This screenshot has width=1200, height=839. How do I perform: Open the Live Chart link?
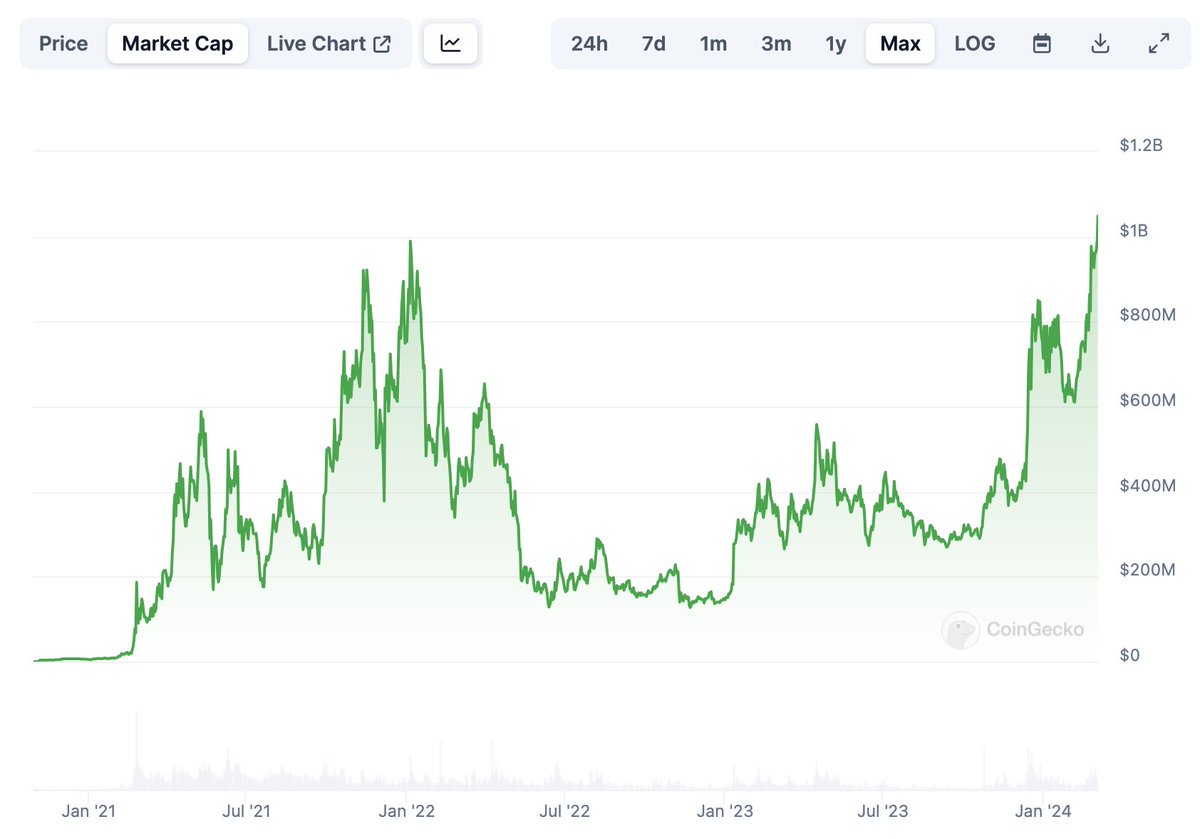click(x=329, y=44)
